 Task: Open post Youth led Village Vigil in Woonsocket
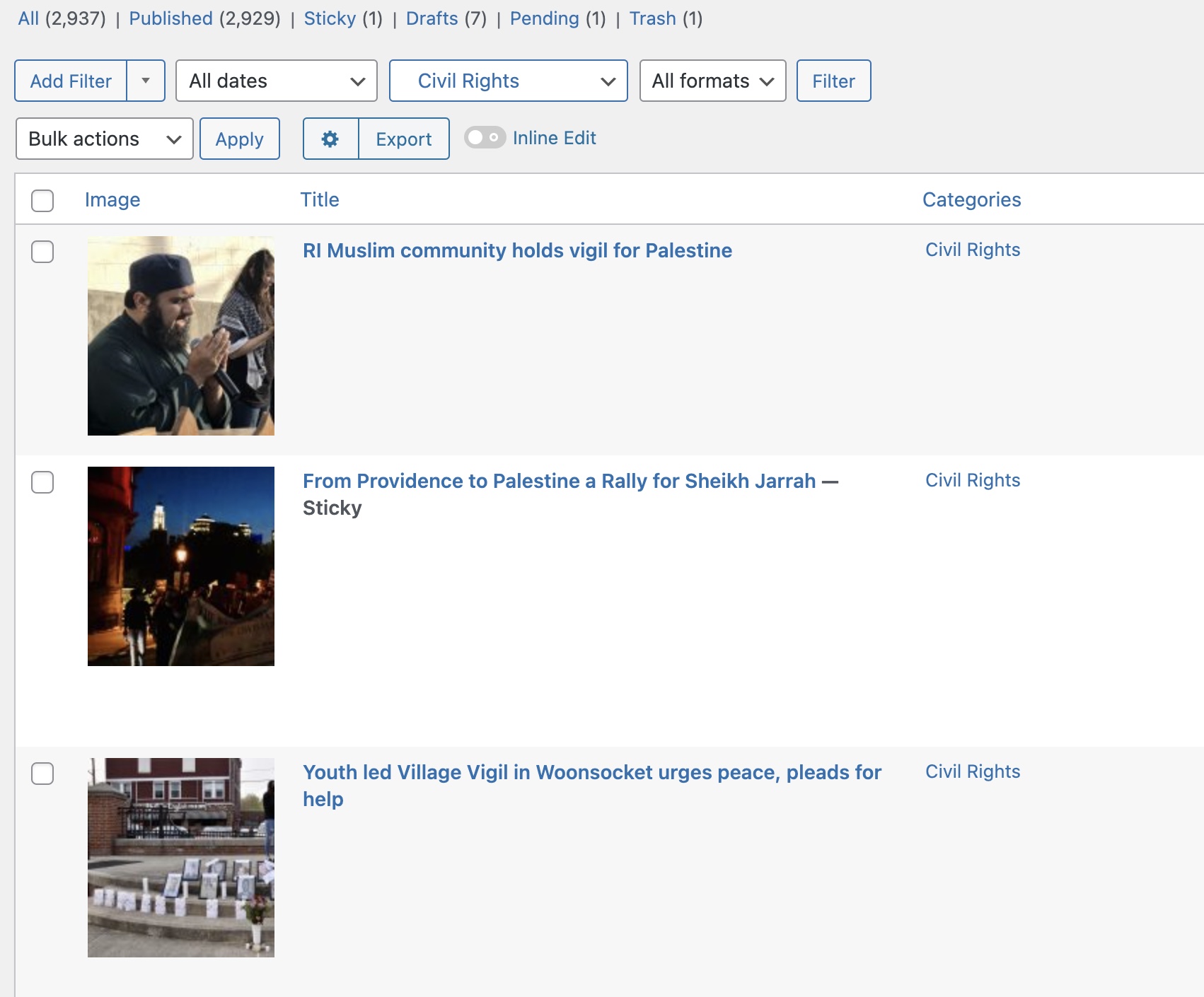[592, 785]
